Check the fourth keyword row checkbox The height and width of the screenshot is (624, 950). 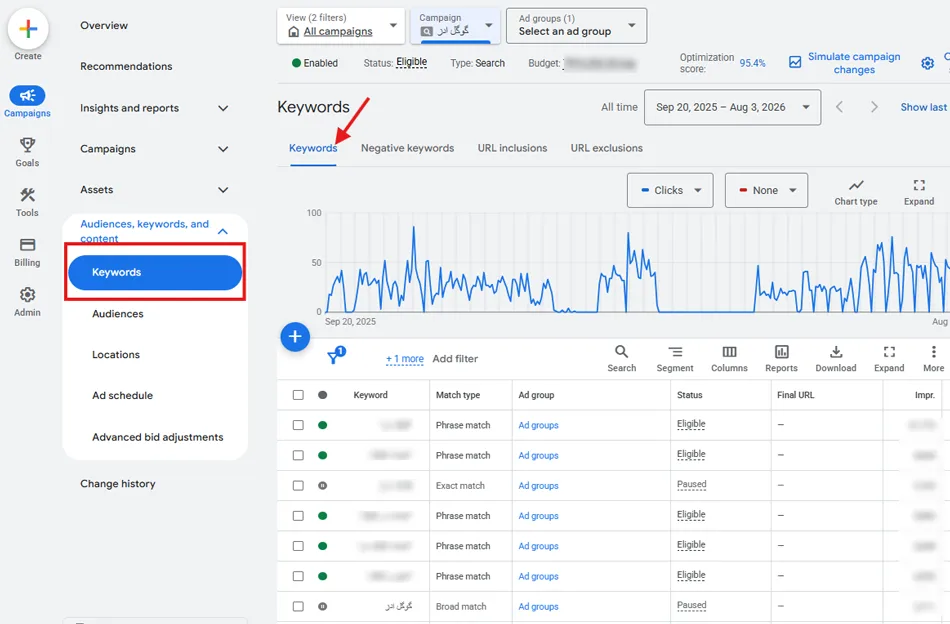pyautogui.click(x=298, y=516)
